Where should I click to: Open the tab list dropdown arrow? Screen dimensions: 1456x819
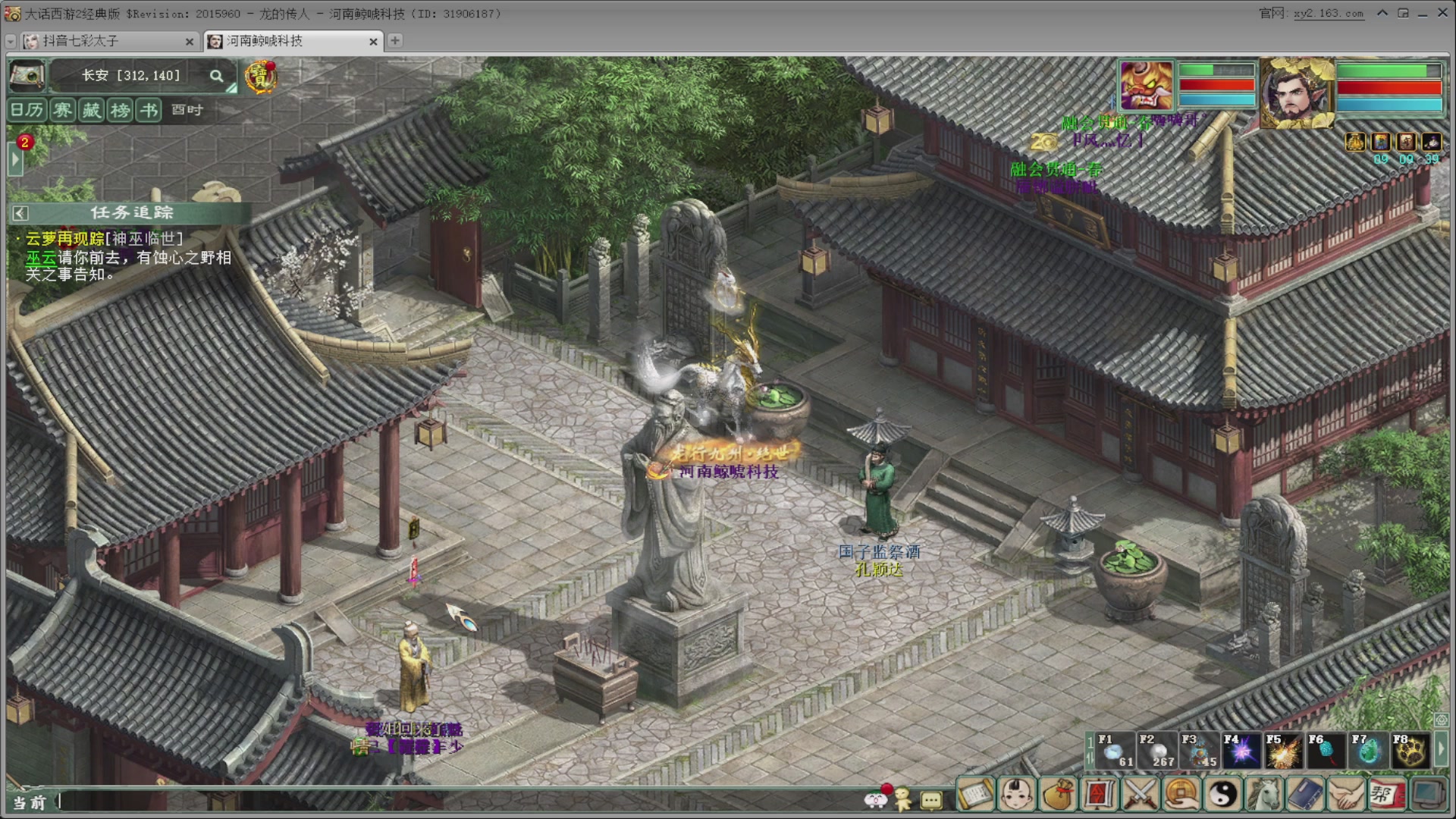pos(11,42)
